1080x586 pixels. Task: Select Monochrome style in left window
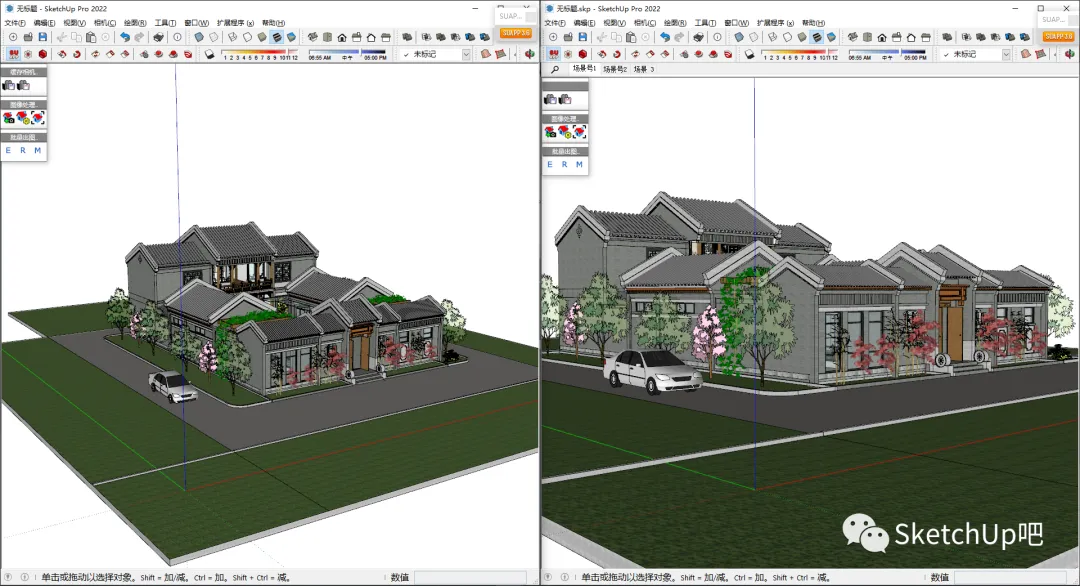point(291,37)
